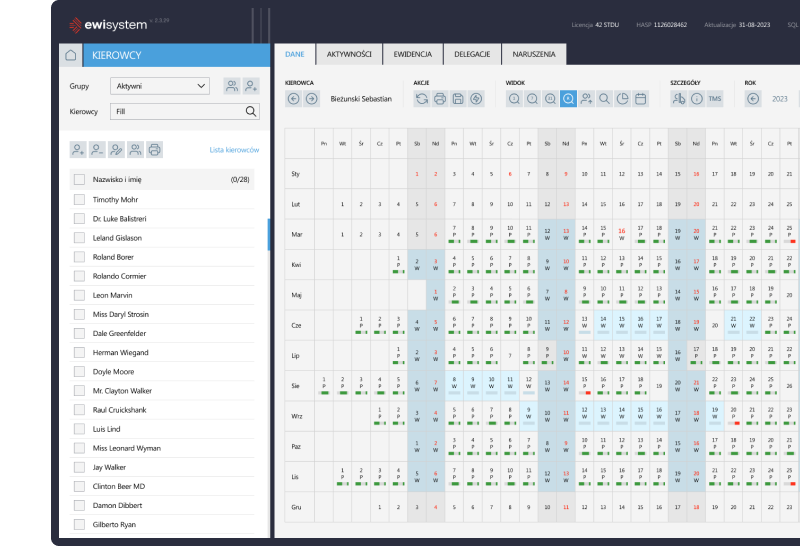The image size is (800, 546).
Task: Click the previous year arrow beside 2023
Action: coord(753,99)
